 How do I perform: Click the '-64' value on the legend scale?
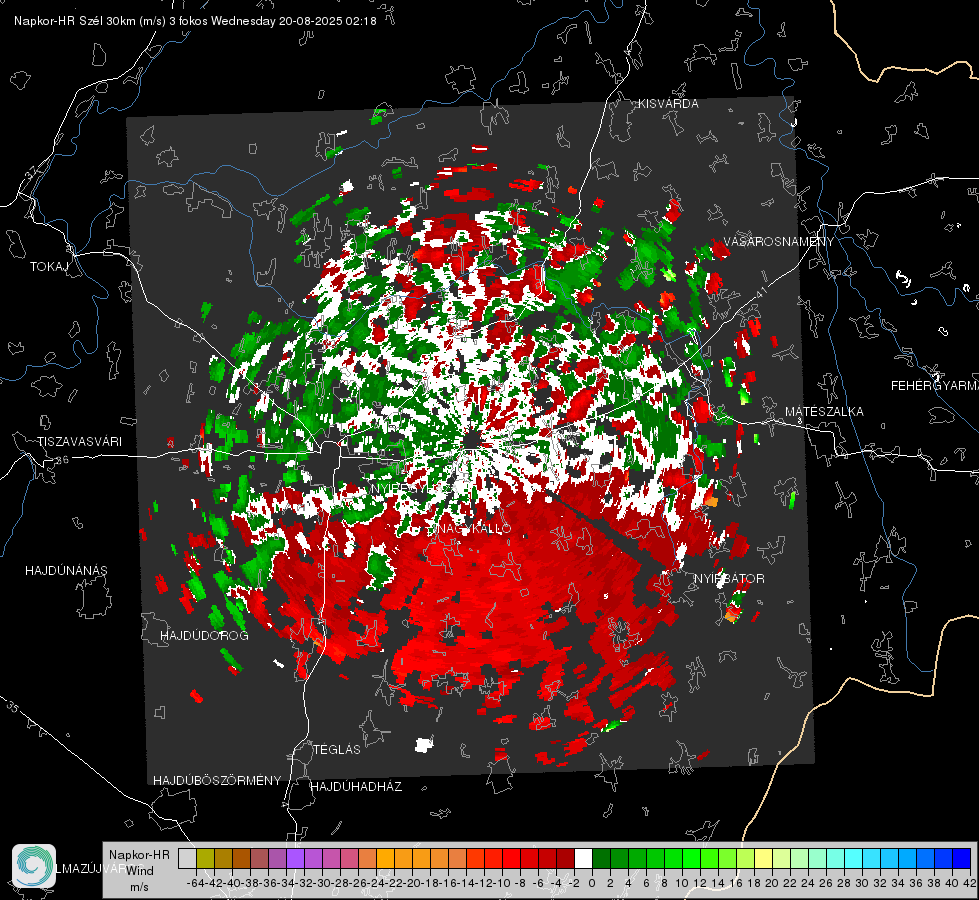pyautogui.click(x=195, y=883)
